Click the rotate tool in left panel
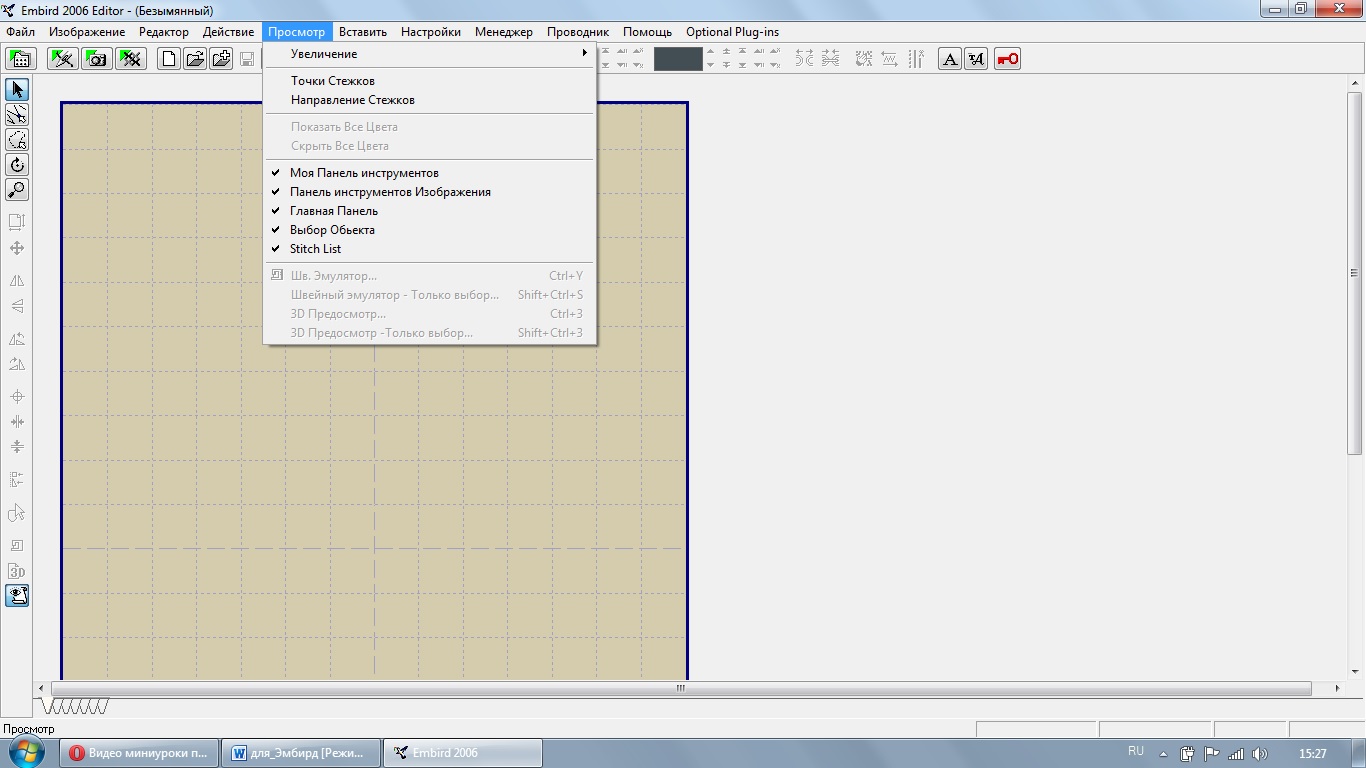Screen dimensions: 1366x768 pos(17,165)
